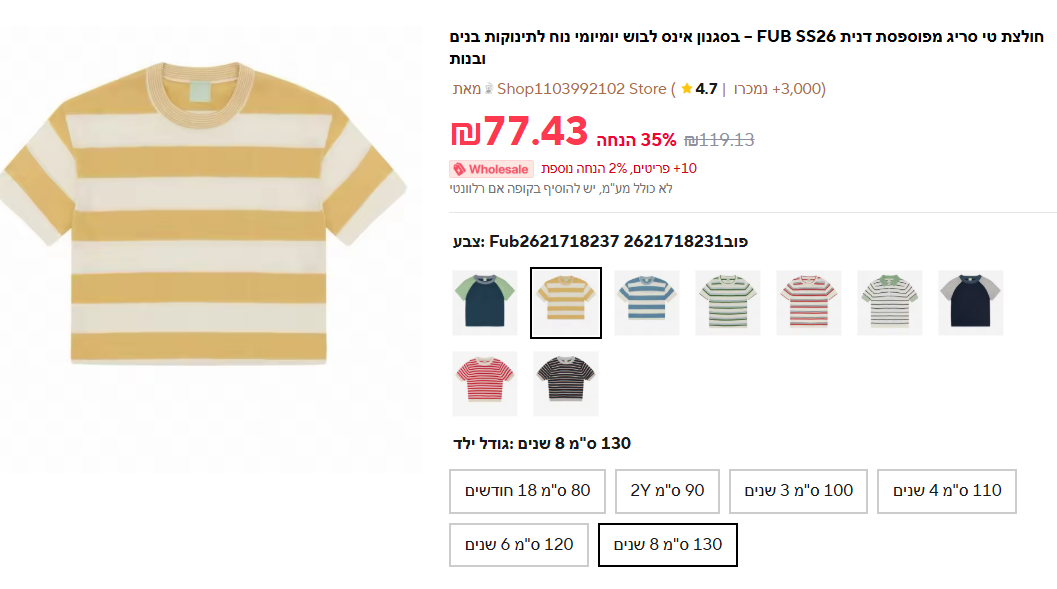Screen dimensions: 1057x589
Task: Choose the yellow striped shirt color
Action: pyautogui.click(x=566, y=303)
